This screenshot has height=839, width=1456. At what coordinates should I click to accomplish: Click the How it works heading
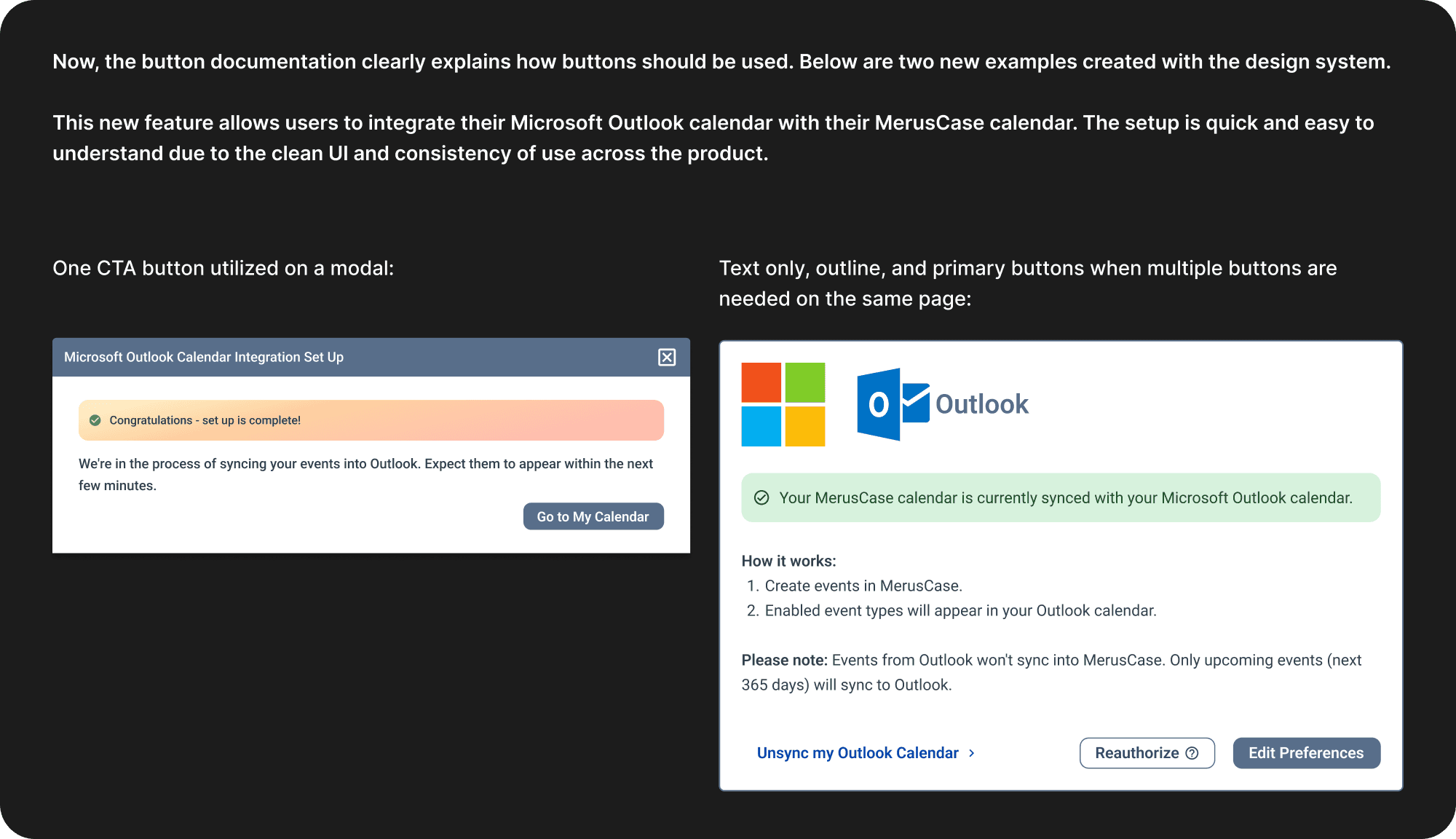click(788, 561)
